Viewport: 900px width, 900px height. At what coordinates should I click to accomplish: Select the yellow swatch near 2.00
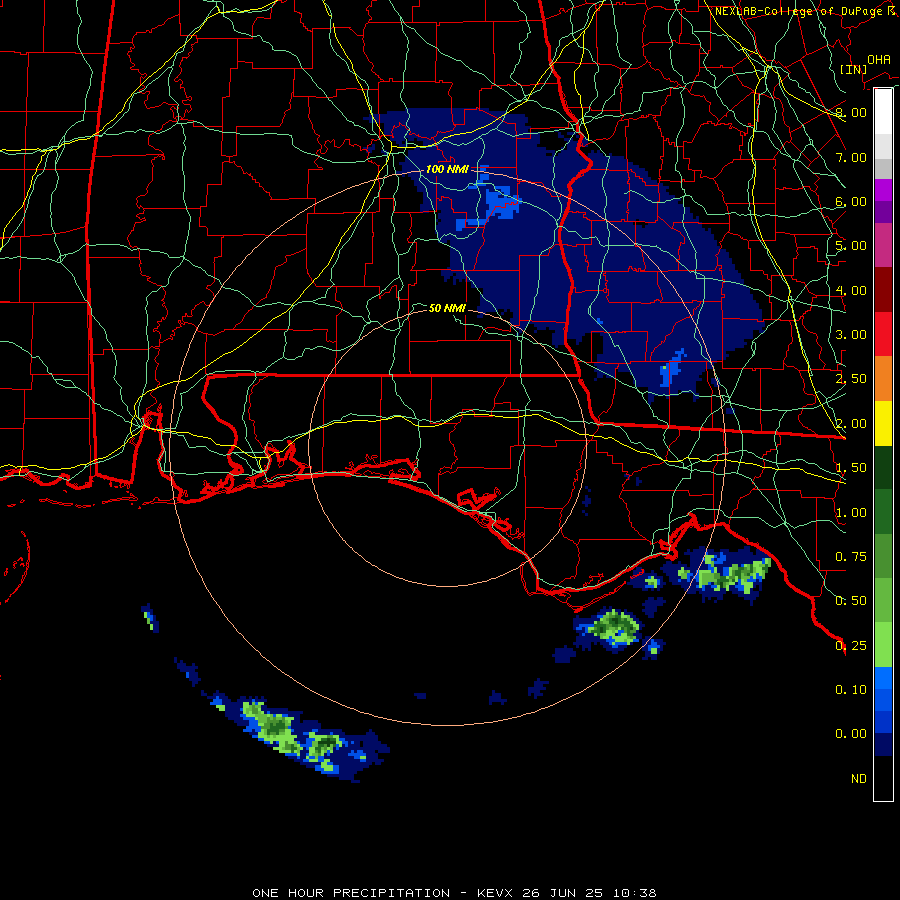pos(883,423)
